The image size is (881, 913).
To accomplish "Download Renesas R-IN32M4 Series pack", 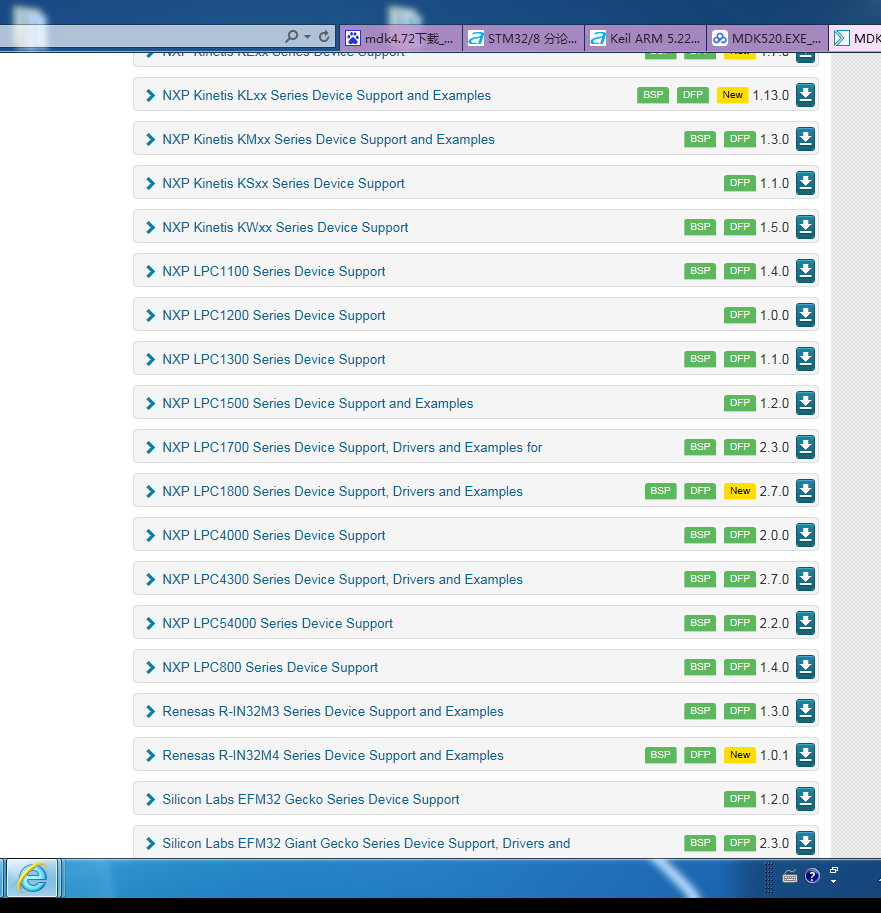I will 805,755.
